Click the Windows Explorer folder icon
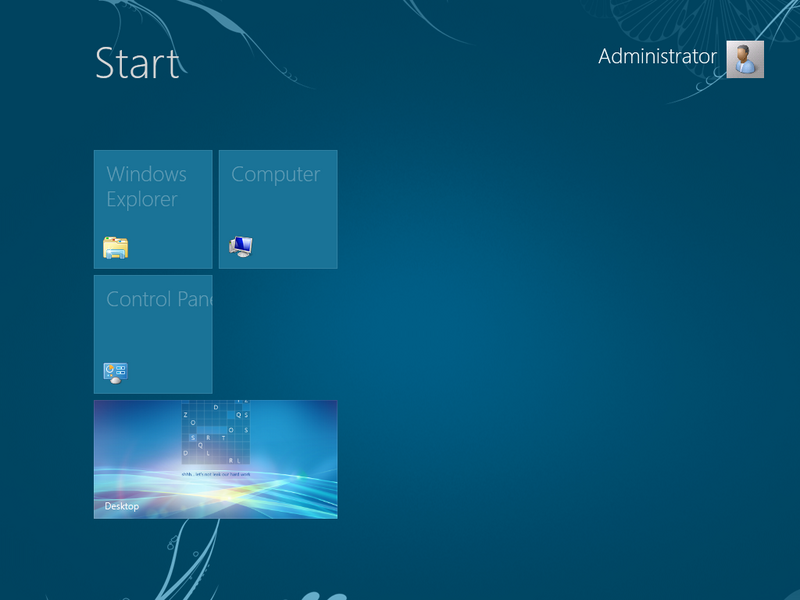The width and height of the screenshot is (800, 600). click(116, 247)
